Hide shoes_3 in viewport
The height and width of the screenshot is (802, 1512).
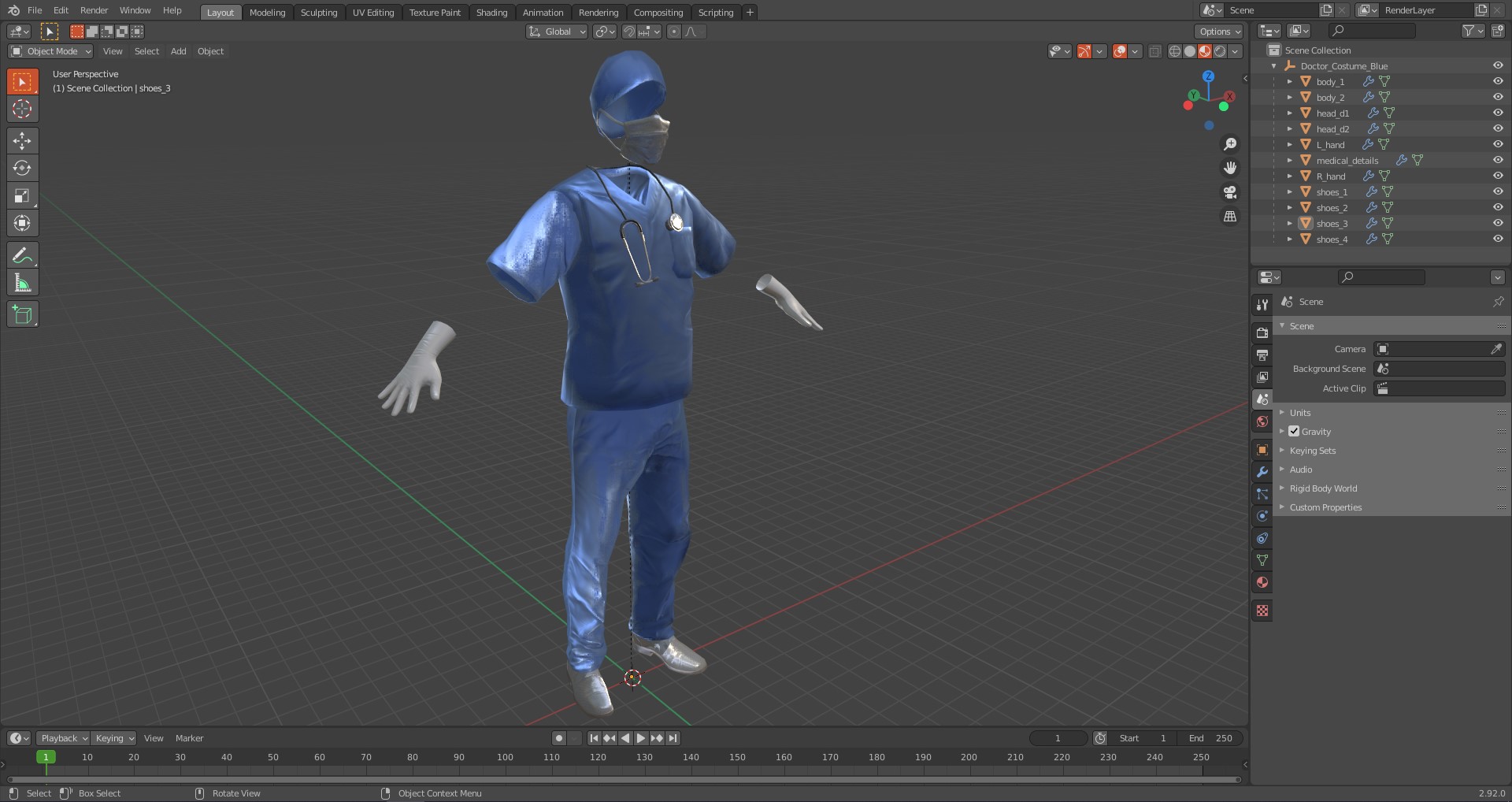pos(1498,224)
